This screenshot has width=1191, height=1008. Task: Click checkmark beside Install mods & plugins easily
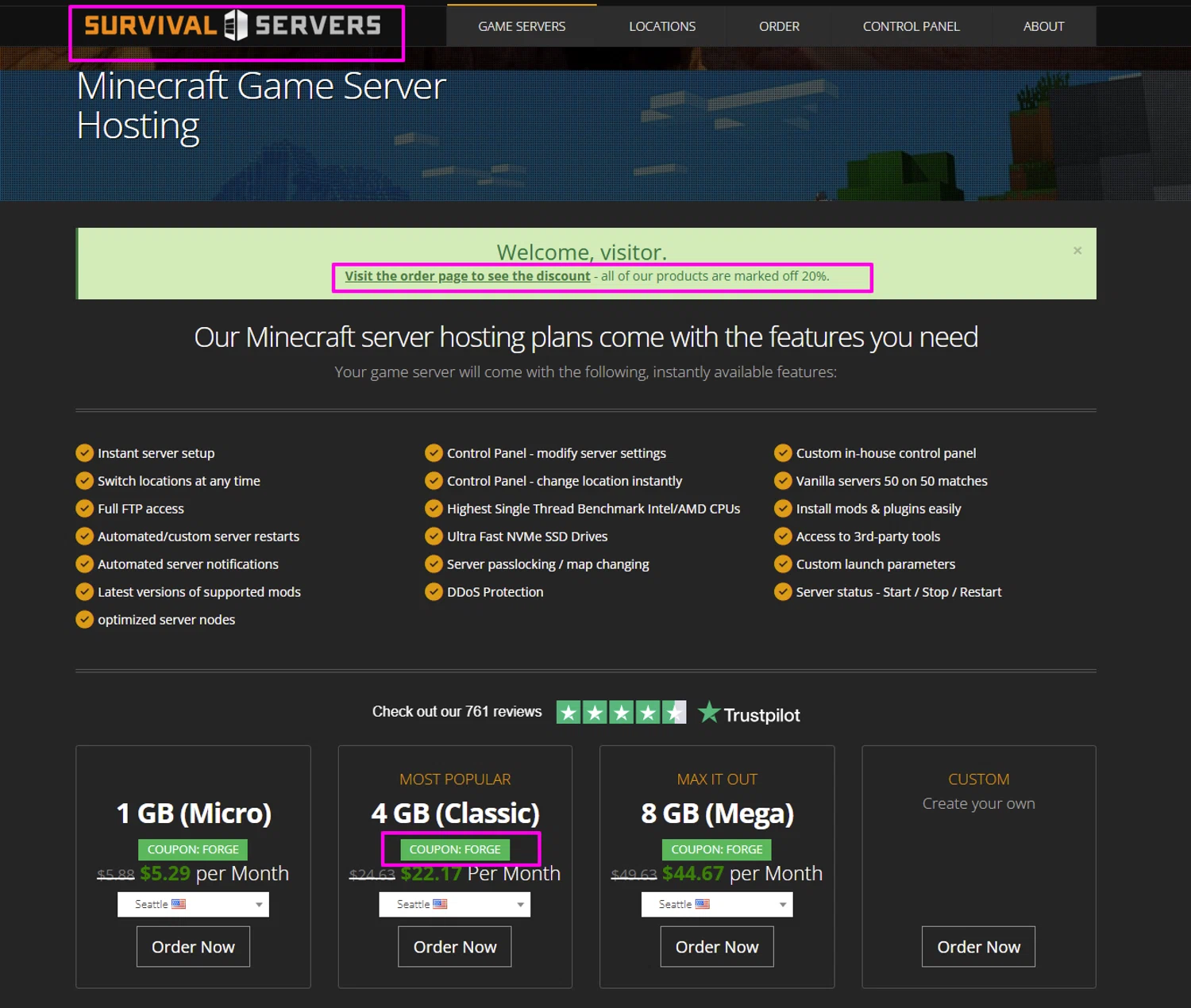coord(783,509)
